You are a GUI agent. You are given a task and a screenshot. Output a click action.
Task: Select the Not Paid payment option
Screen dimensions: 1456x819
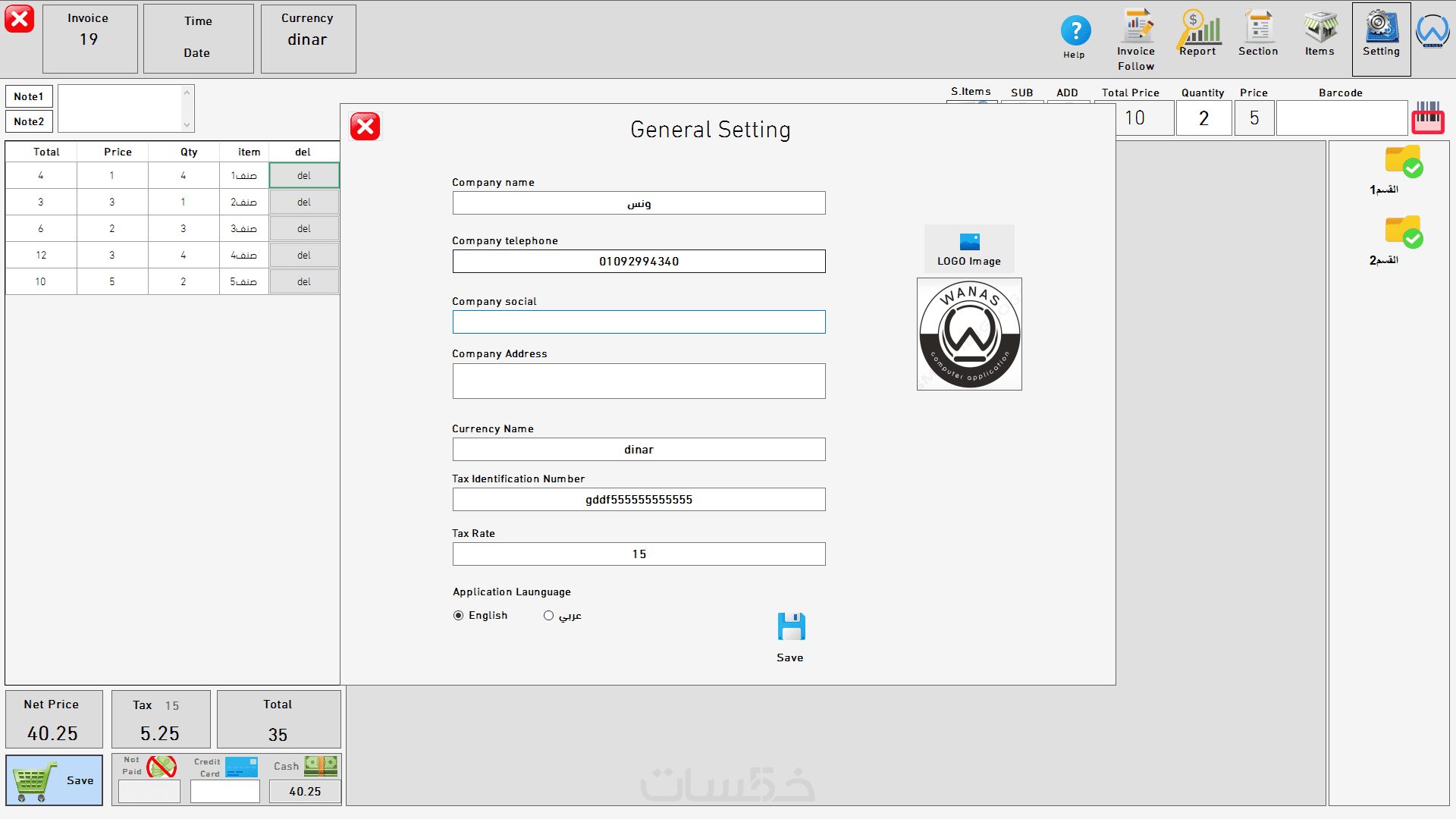point(162,766)
